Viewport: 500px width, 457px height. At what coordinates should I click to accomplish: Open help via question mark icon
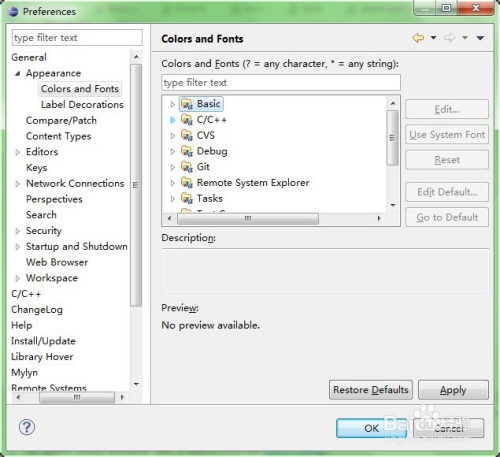tap(27, 427)
